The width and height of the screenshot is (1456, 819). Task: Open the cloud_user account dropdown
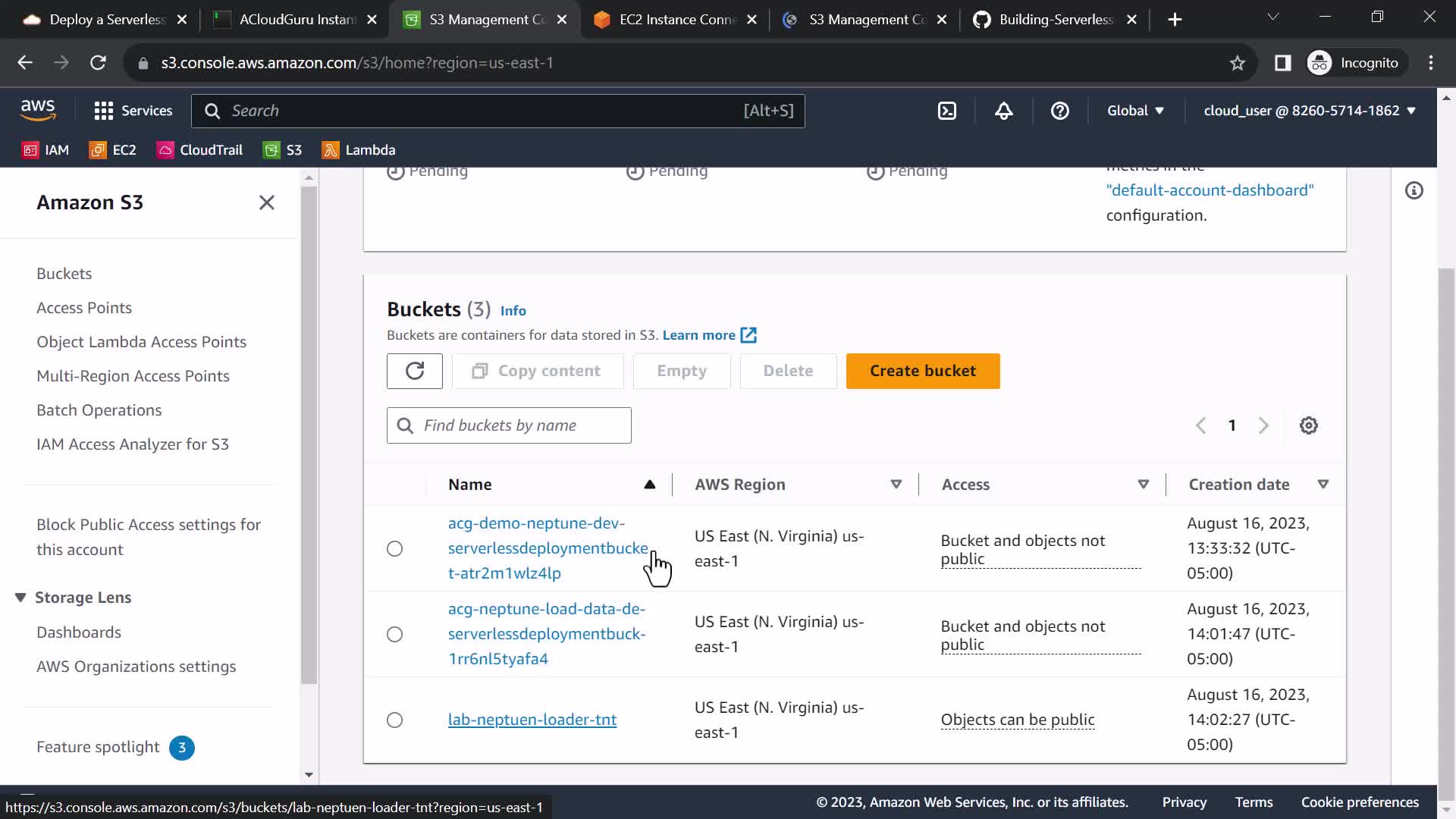(1309, 111)
